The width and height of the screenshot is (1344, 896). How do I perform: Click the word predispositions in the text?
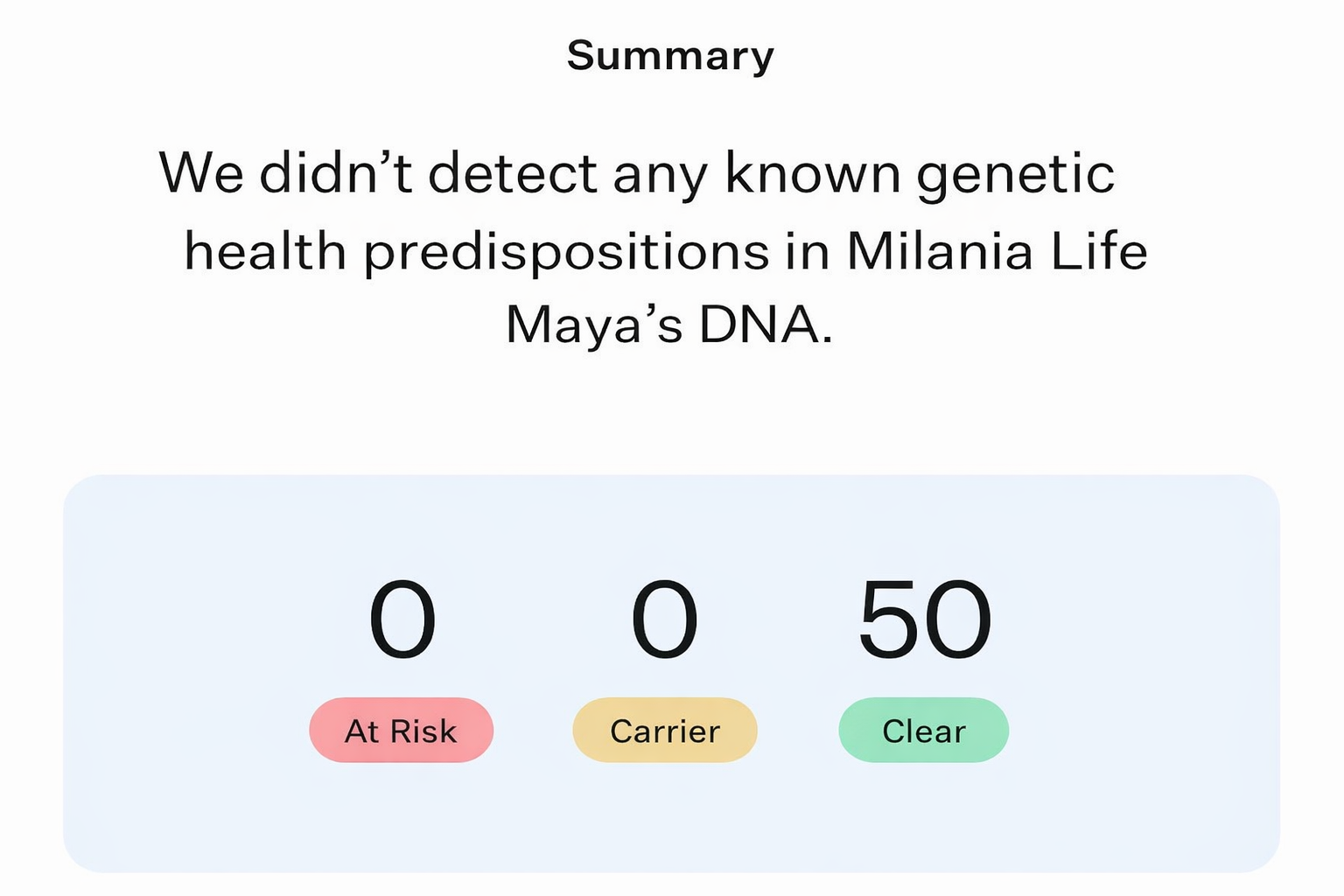tap(566, 253)
